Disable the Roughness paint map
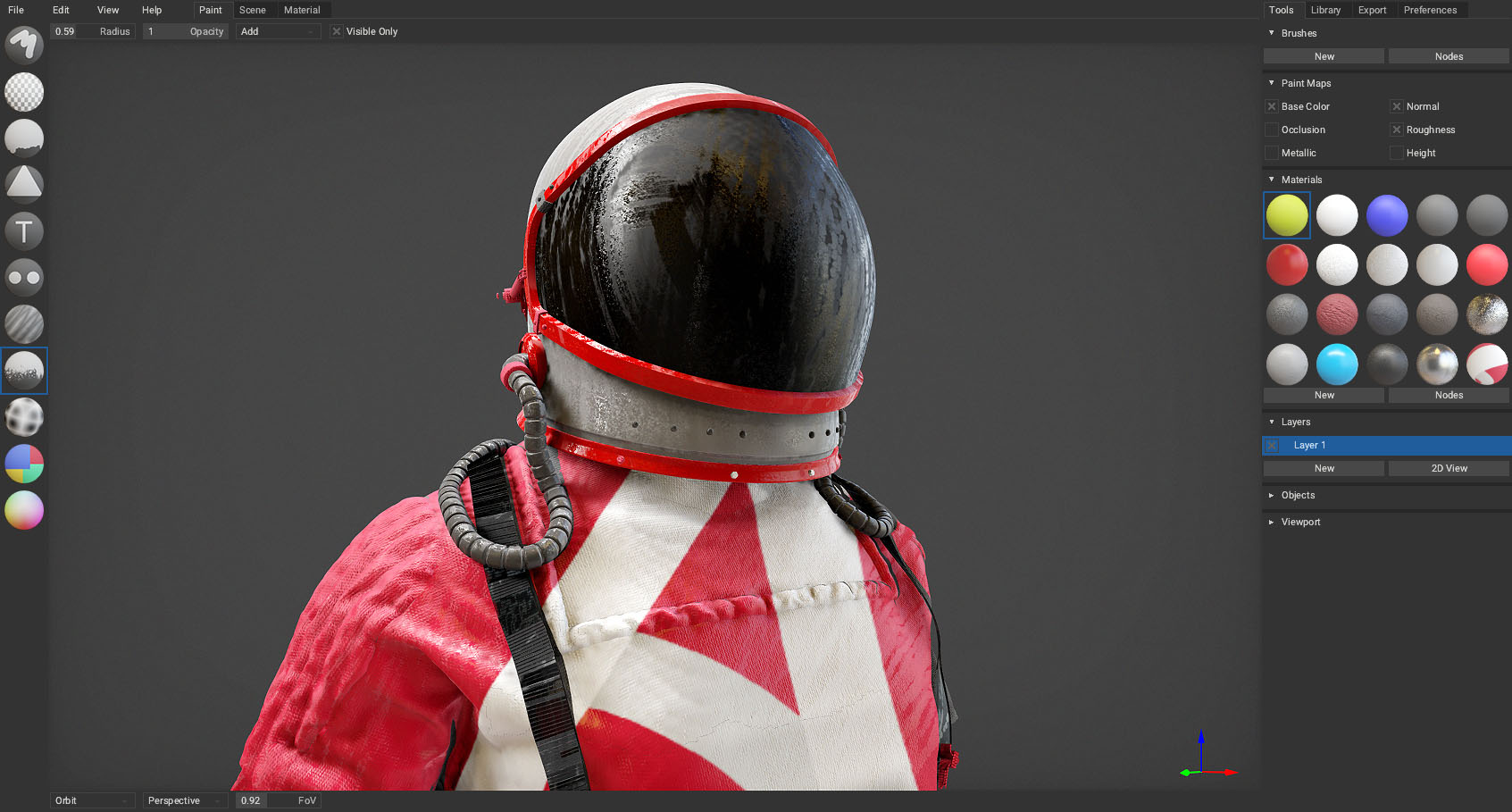The image size is (1512, 812). (x=1397, y=130)
